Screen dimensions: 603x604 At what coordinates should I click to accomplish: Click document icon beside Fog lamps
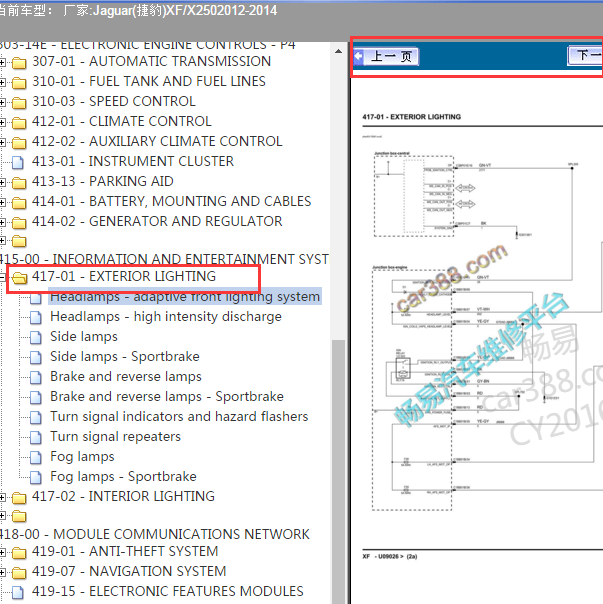click(36, 458)
